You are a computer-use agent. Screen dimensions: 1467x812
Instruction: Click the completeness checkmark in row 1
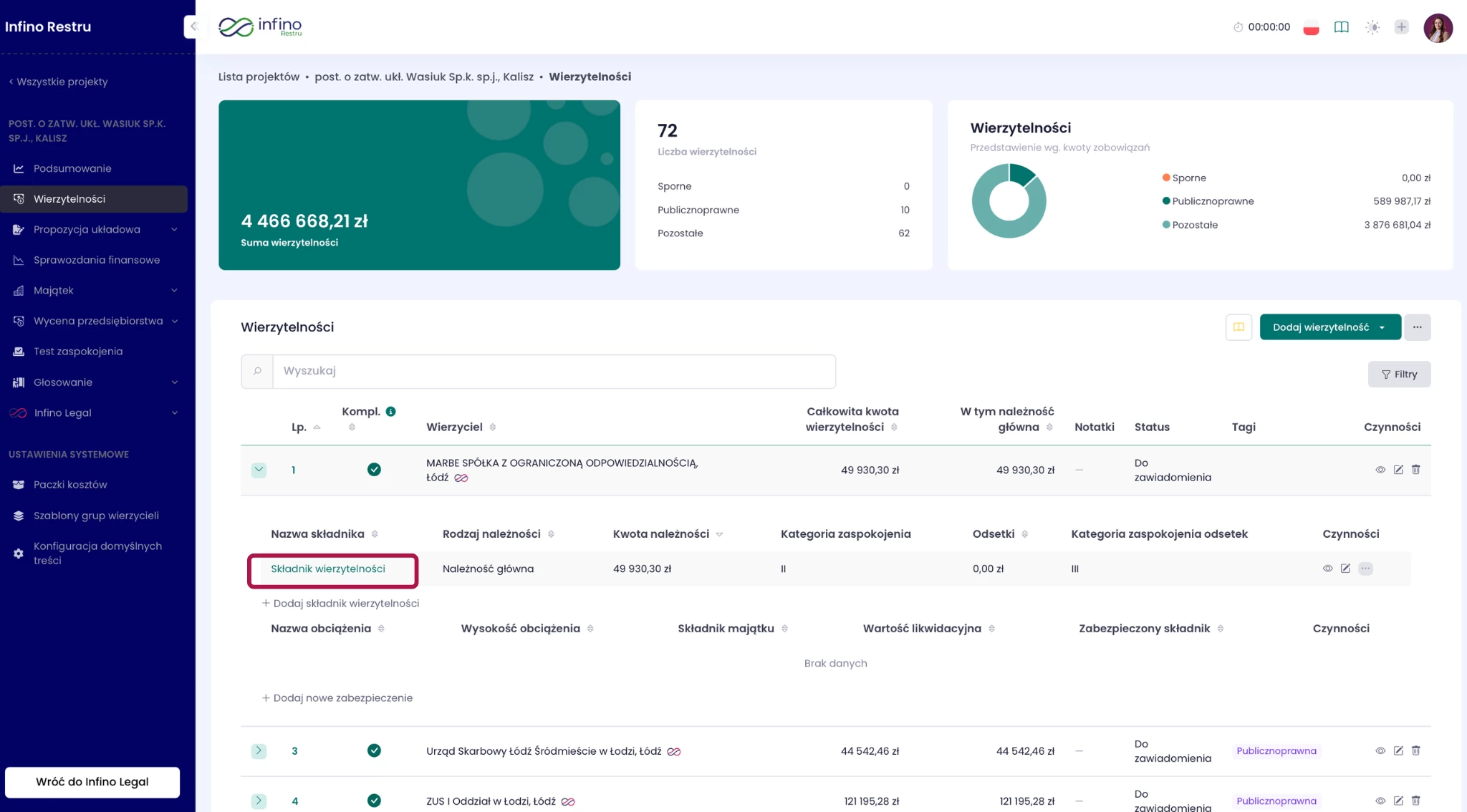click(x=374, y=470)
